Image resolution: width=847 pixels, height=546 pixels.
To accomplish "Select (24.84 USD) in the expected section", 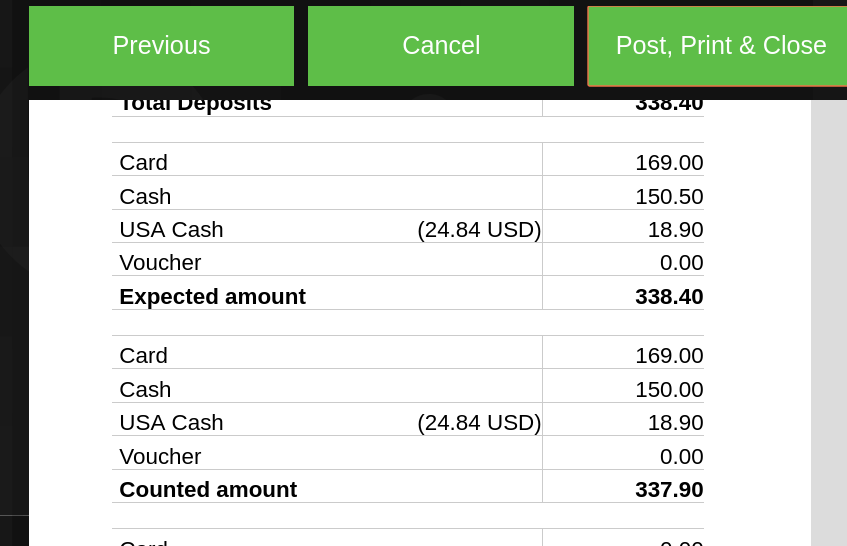I will pyautogui.click(x=479, y=229).
